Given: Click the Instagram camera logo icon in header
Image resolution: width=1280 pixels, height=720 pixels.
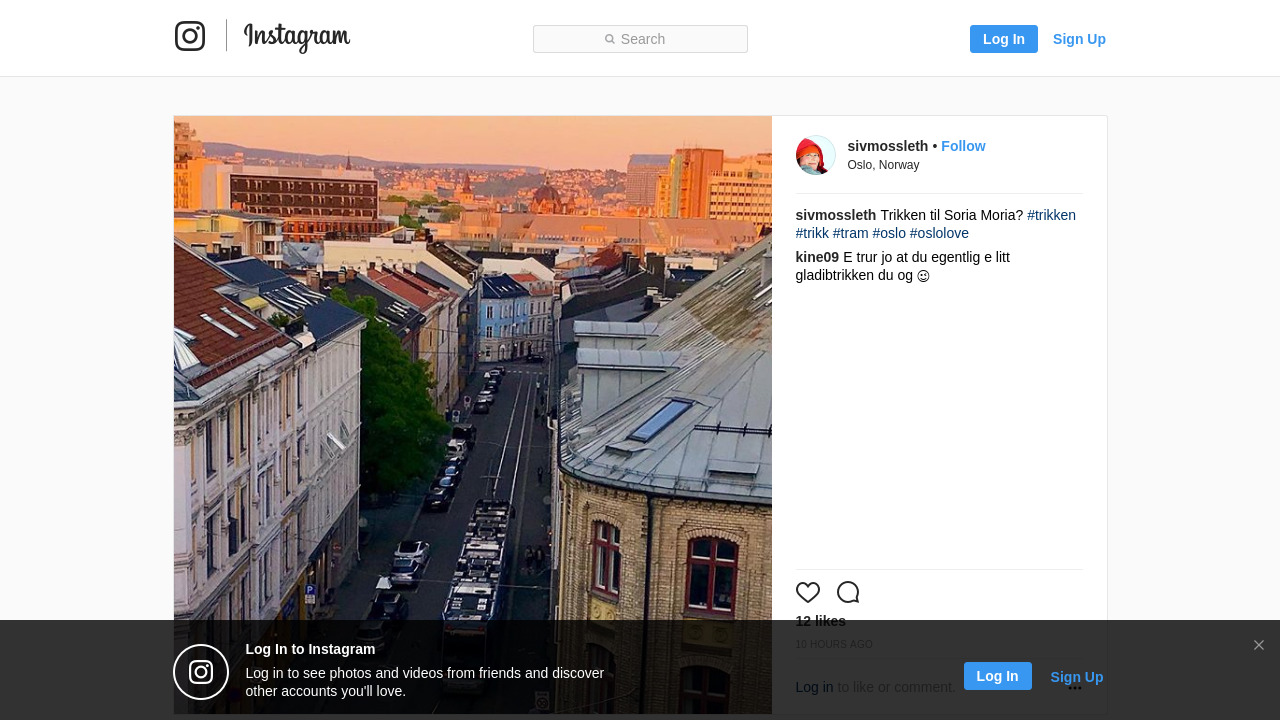Looking at the screenshot, I should pyautogui.click(x=190, y=36).
